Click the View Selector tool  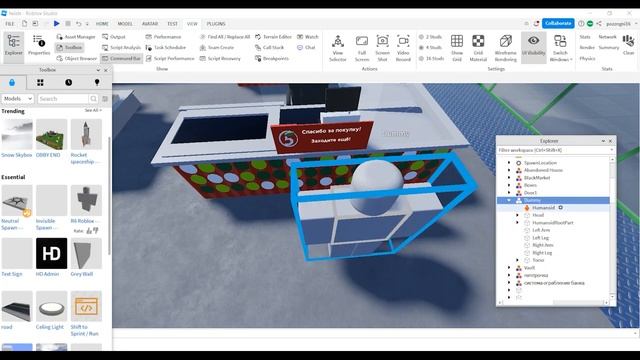click(x=338, y=48)
